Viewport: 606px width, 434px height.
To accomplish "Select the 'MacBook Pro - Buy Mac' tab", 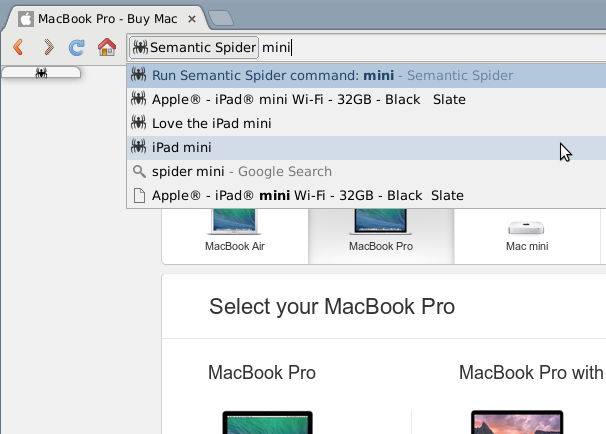I will [100, 18].
